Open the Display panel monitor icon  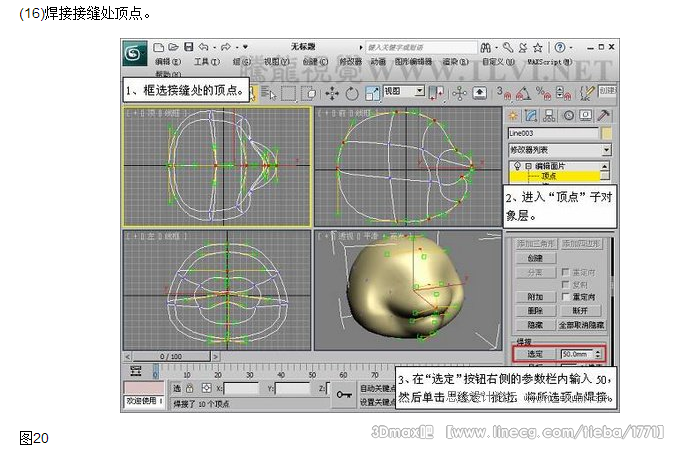click(586, 116)
